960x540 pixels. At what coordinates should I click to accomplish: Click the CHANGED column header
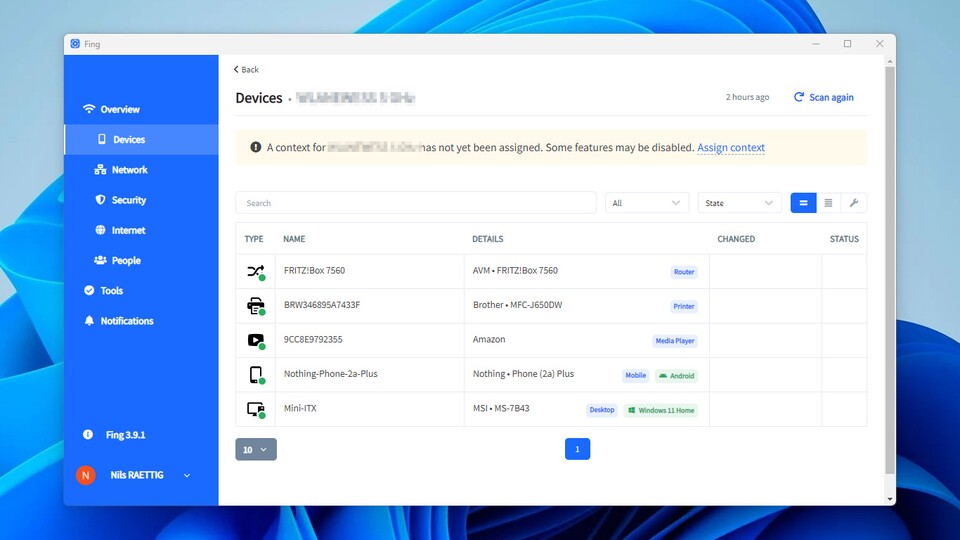tap(736, 239)
